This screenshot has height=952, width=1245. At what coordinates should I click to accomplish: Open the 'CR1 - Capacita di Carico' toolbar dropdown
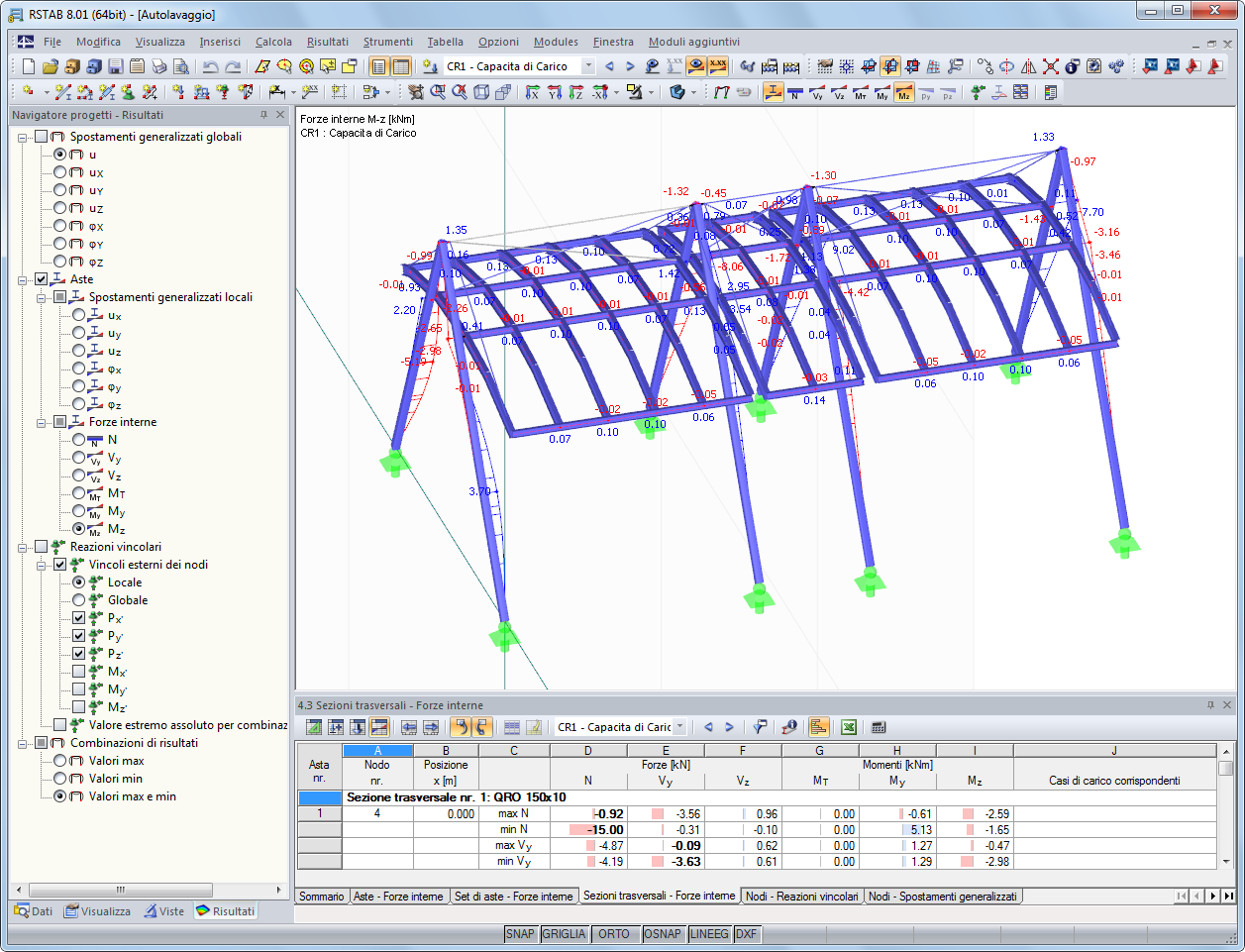tap(587, 66)
